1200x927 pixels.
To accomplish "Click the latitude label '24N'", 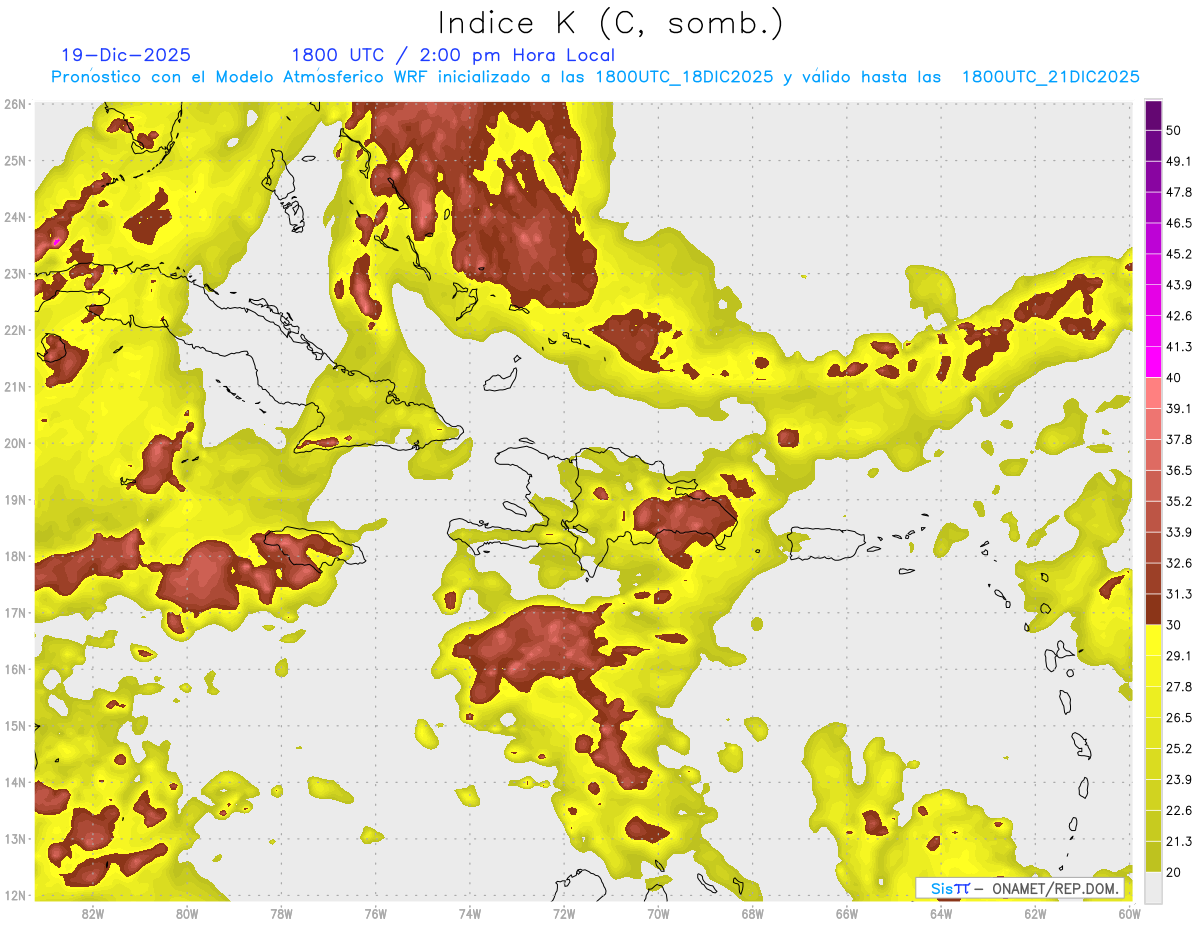I will click(15, 217).
